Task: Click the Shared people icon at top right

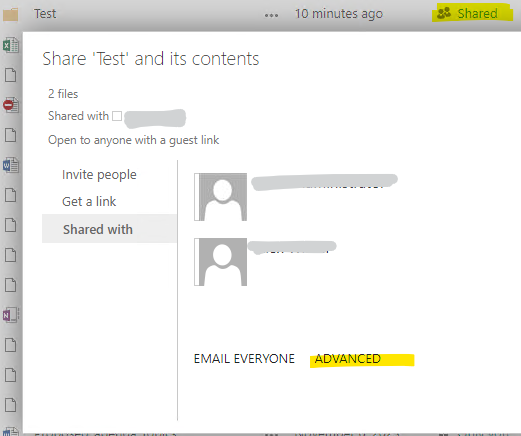Action: [444, 13]
